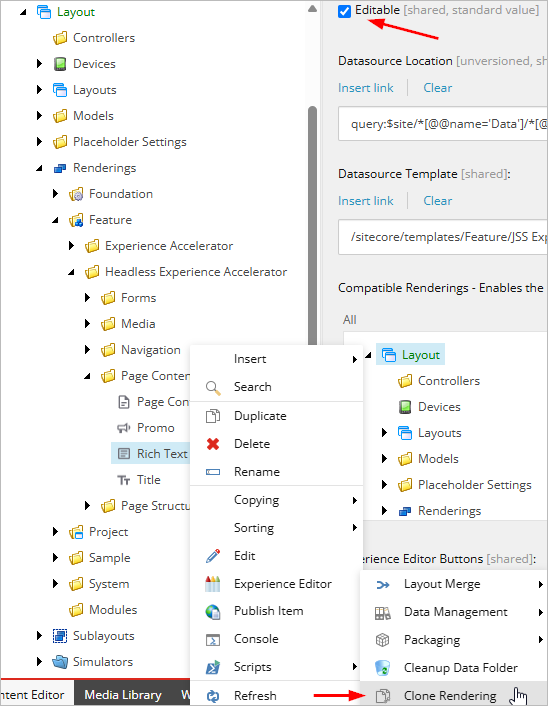Click the Edit pencil icon
548x706 pixels.
213,556
